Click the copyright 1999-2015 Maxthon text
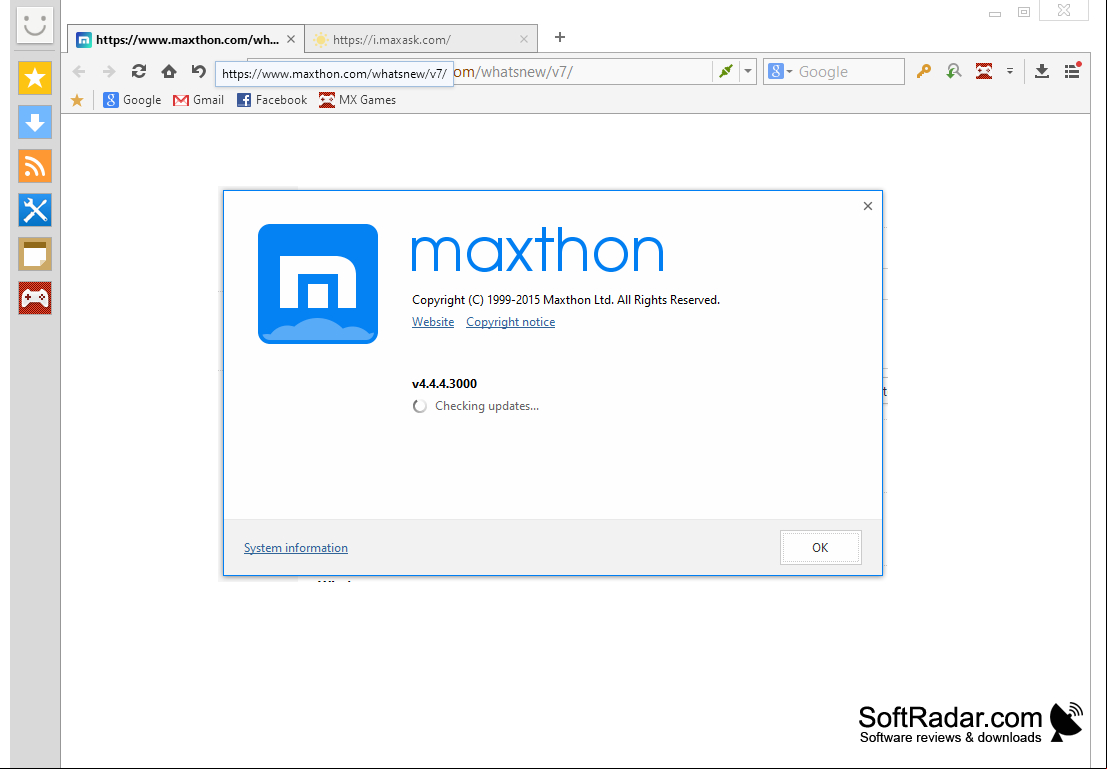Screen dimensions: 1107x769 pos(566,300)
